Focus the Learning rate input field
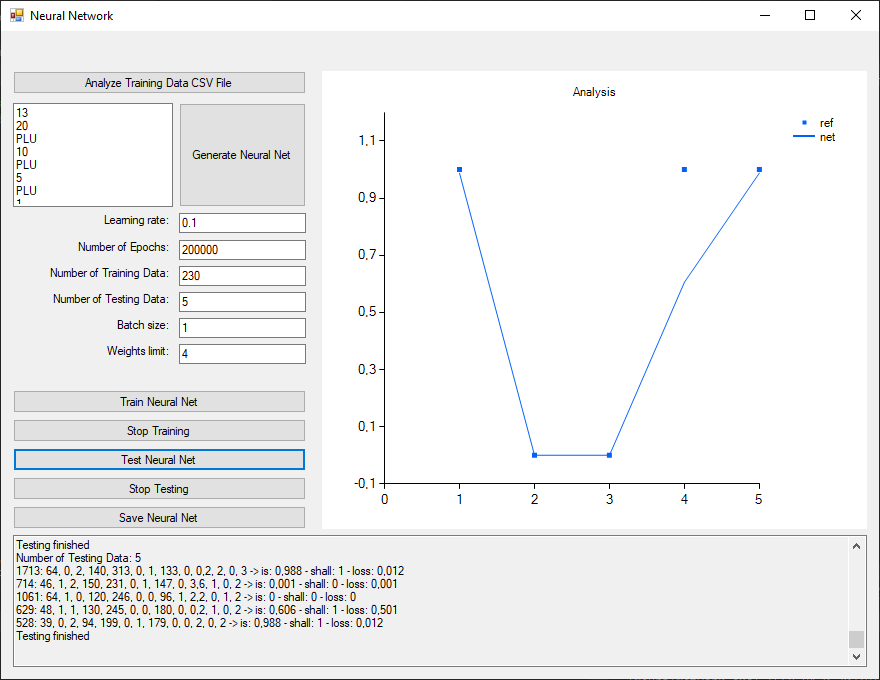Image resolution: width=880 pixels, height=680 pixels. 242,223
